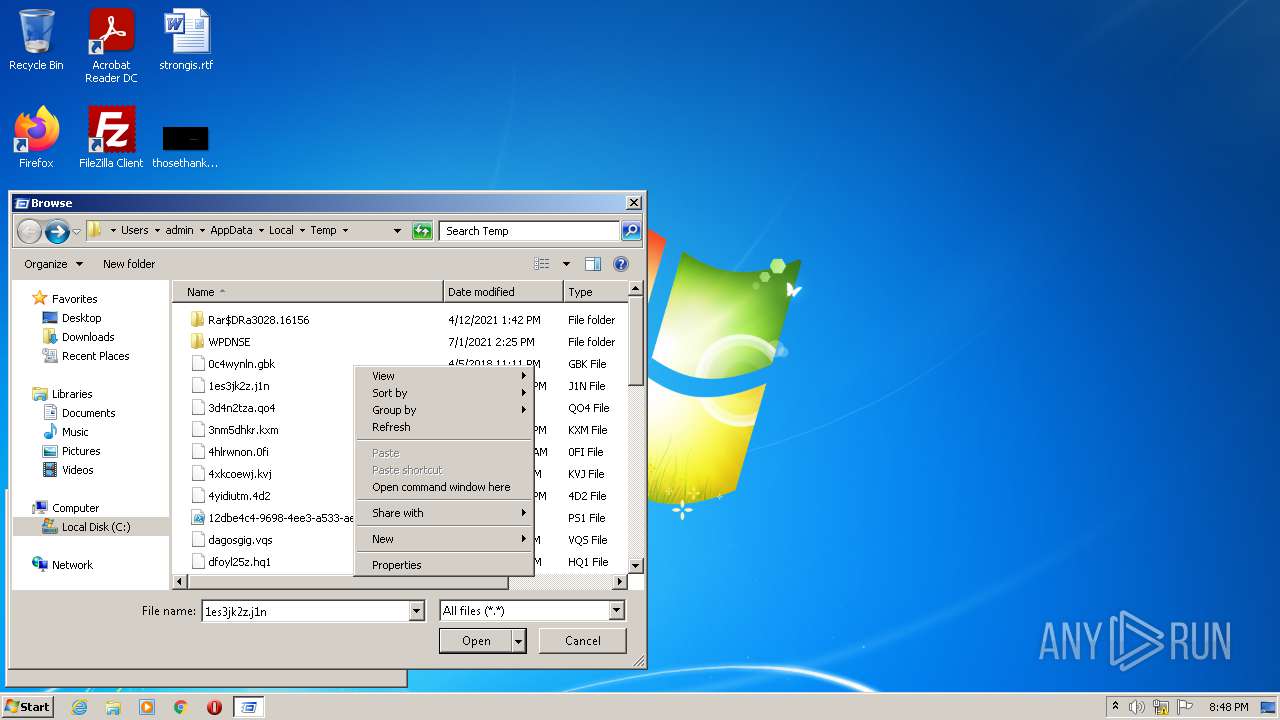Open strongis.rtf document on desktop
The height and width of the screenshot is (720, 1280).
point(186,40)
